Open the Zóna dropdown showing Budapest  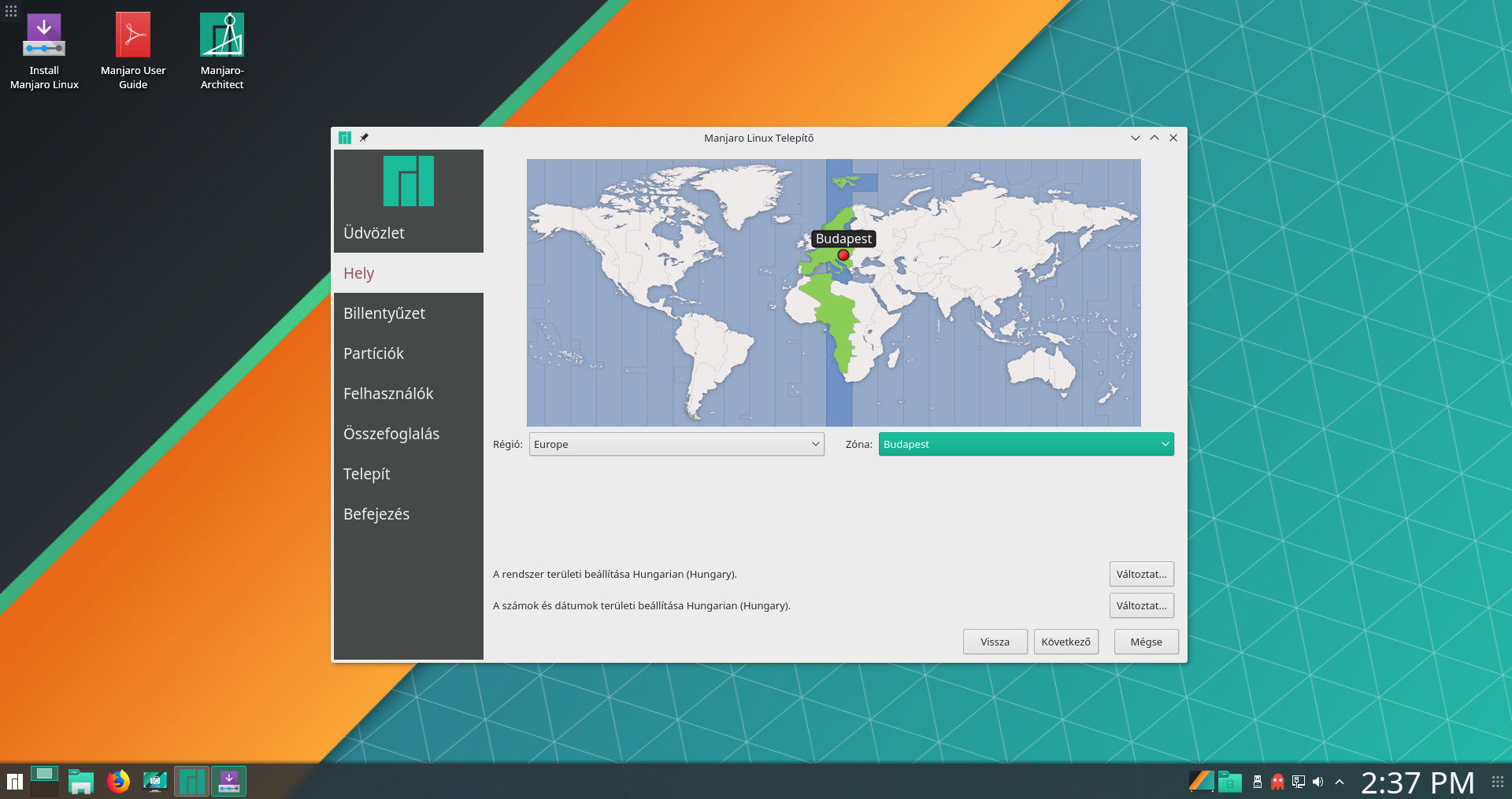click(1026, 444)
